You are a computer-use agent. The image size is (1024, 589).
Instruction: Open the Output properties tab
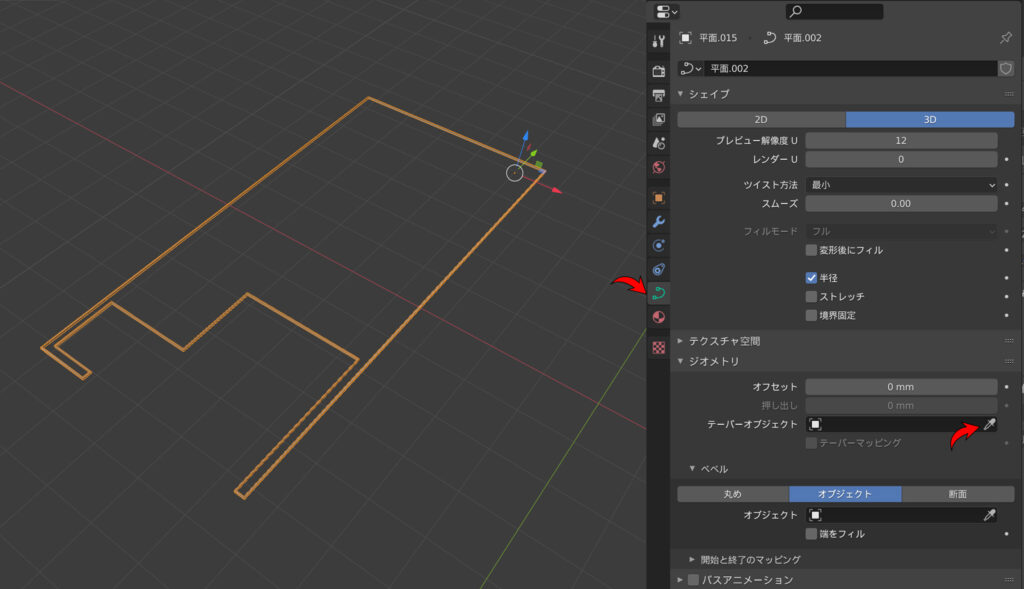(658, 95)
